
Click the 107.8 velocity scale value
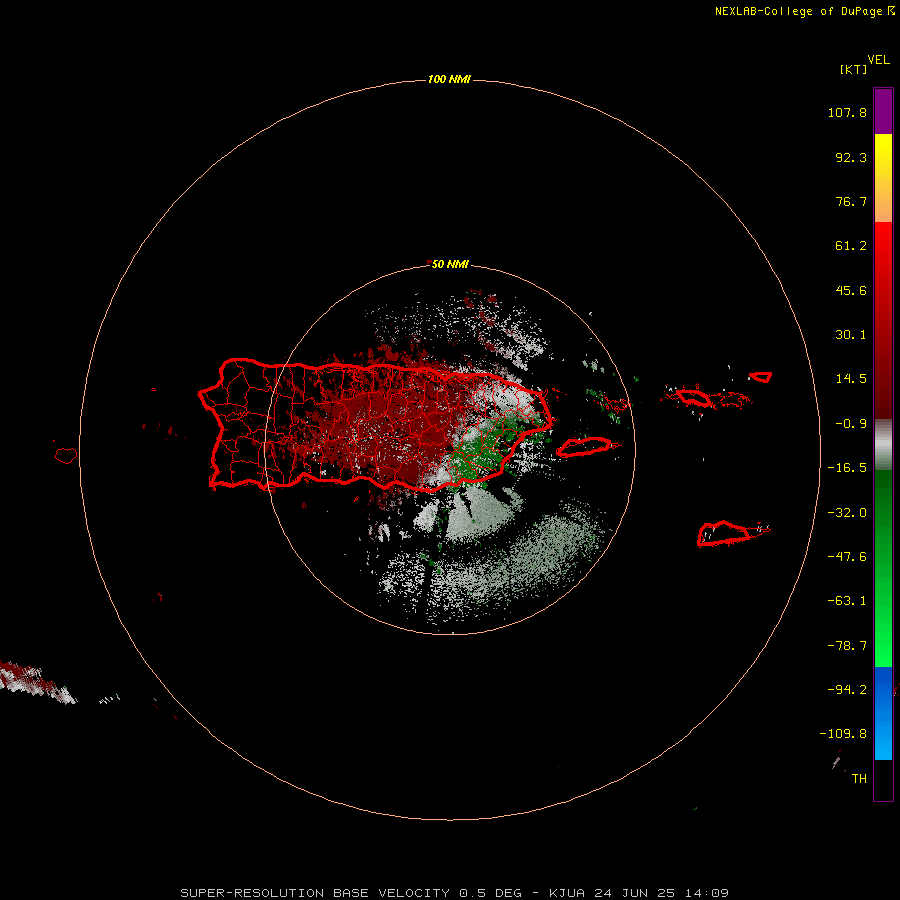[847, 112]
